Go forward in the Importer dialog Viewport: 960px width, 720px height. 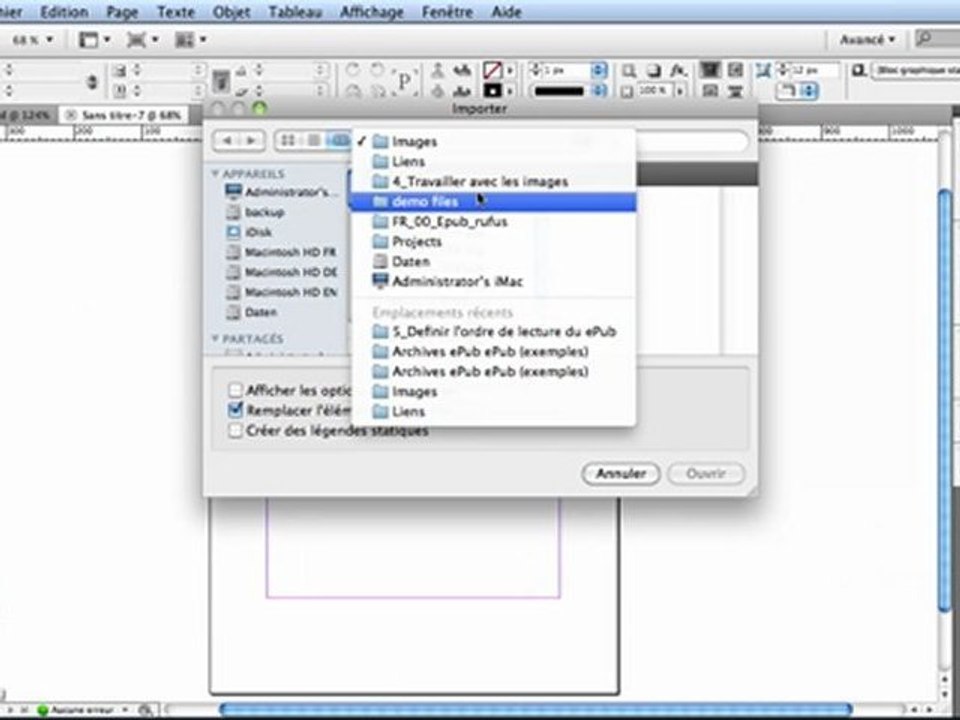click(x=252, y=141)
